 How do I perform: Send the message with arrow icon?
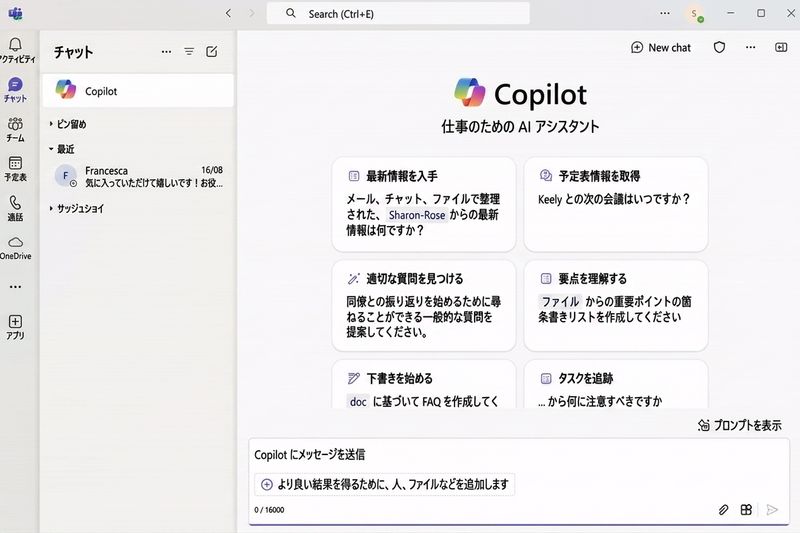[x=772, y=510]
